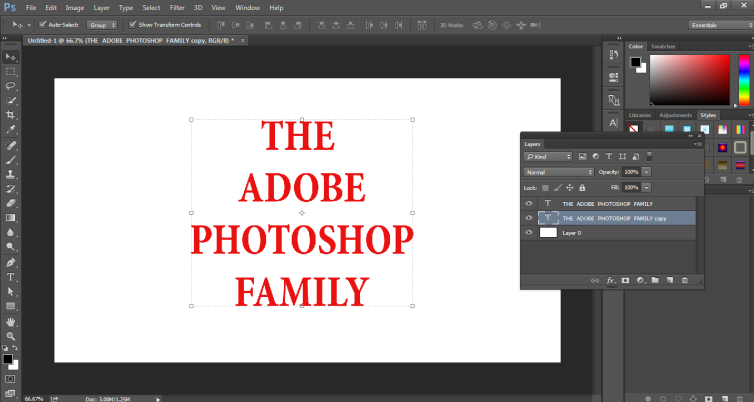754x402 pixels.
Task: Open the Window menu
Action: pyautogui.click(x=247, y=8)
